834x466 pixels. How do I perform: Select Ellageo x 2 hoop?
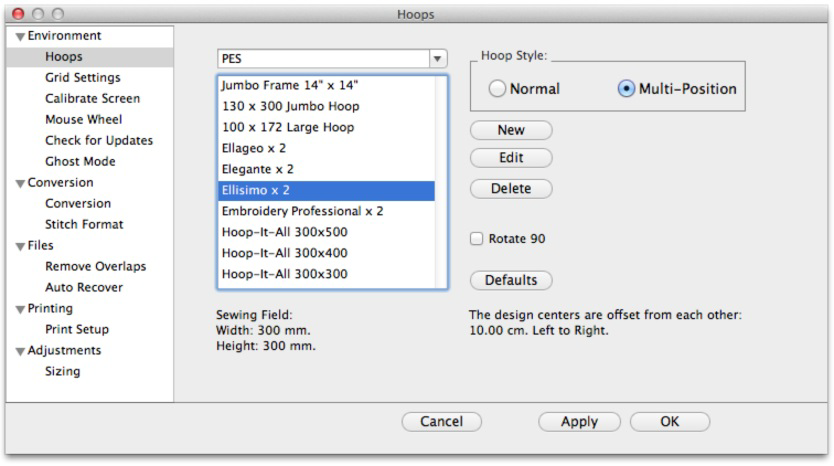pos(326,148)
